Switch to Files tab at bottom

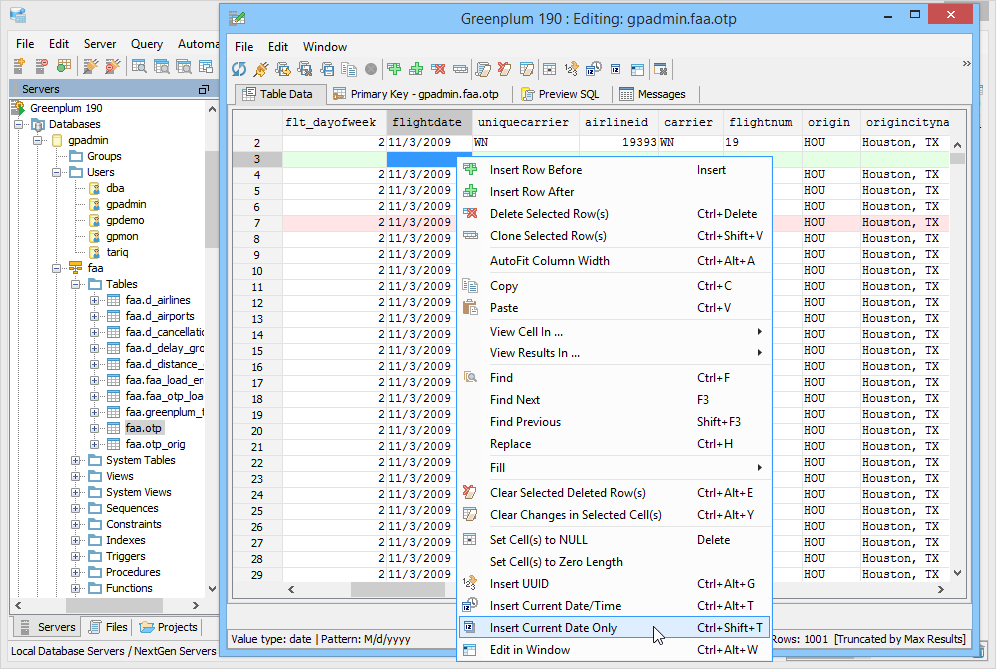[x=109, y=627]
